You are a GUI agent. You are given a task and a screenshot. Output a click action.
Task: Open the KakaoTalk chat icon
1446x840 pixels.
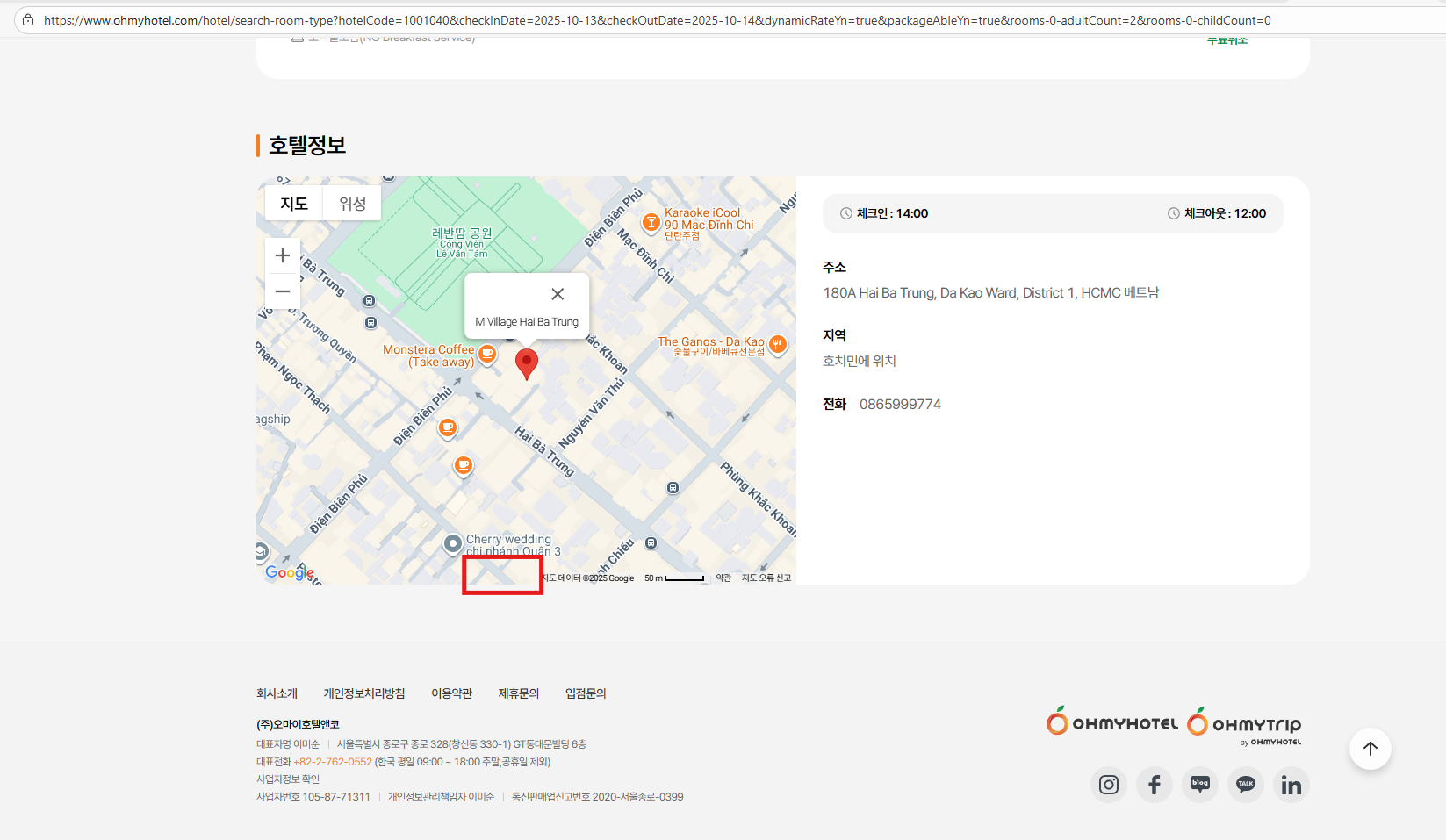(1246, 785)
